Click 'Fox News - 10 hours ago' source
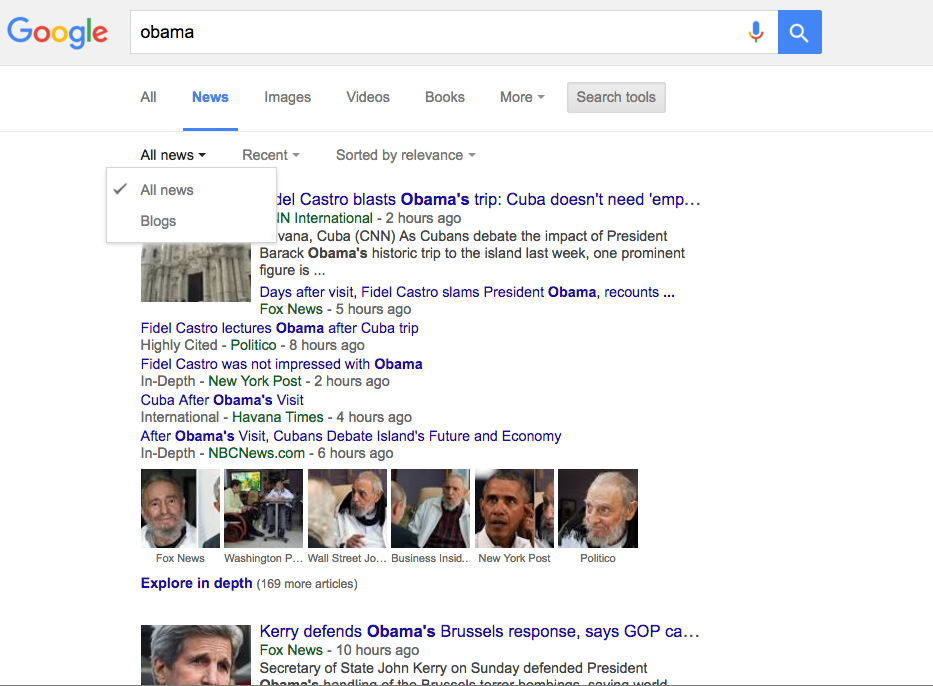Image resolution: width=933 pixels, height=686 pixels. tap(339, 650)
